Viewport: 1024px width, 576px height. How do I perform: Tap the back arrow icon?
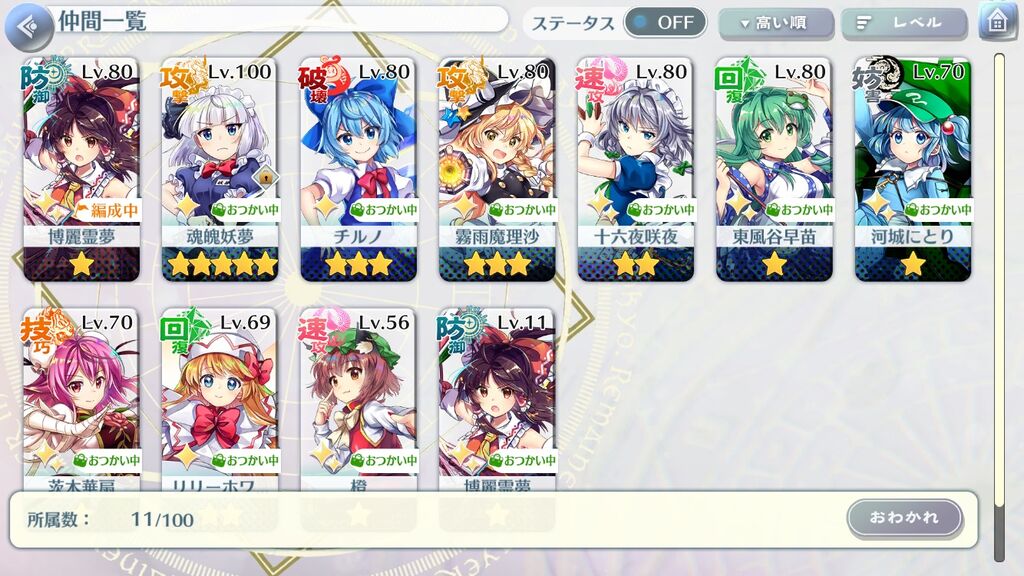click(x=29, y=27)
